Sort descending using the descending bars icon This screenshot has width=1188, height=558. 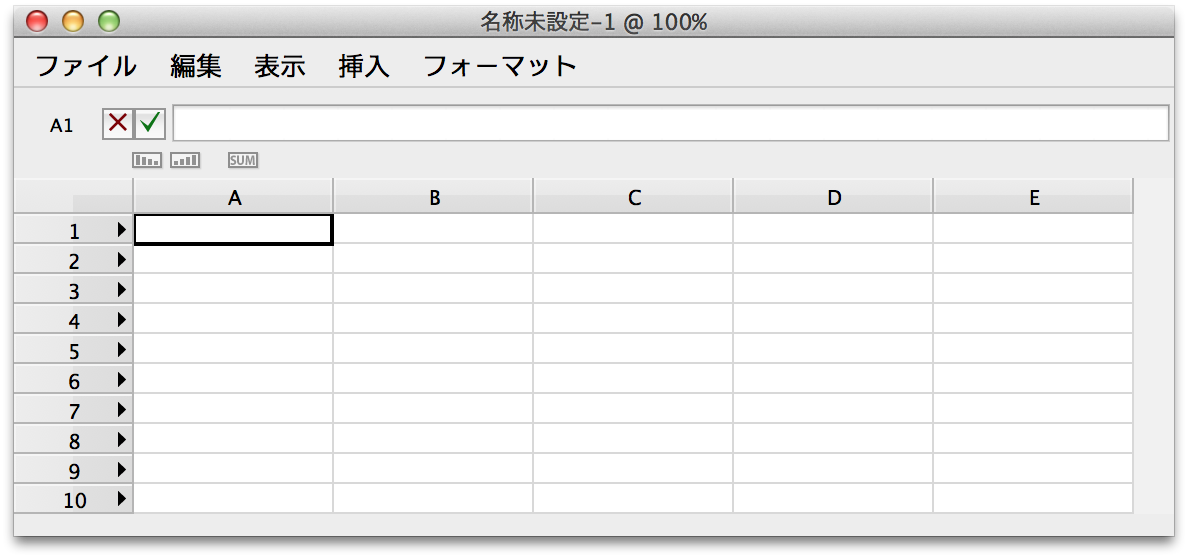point(147,160)
